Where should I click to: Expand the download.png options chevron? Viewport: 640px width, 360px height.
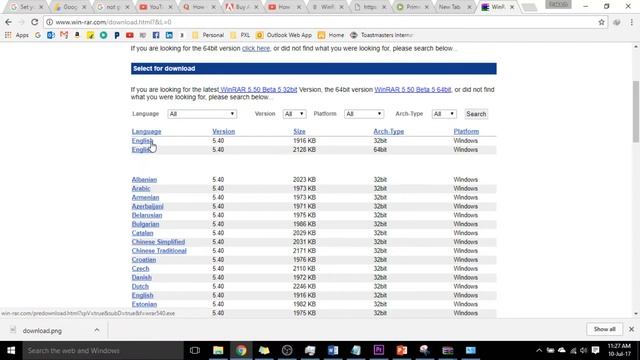click(97, 330)
